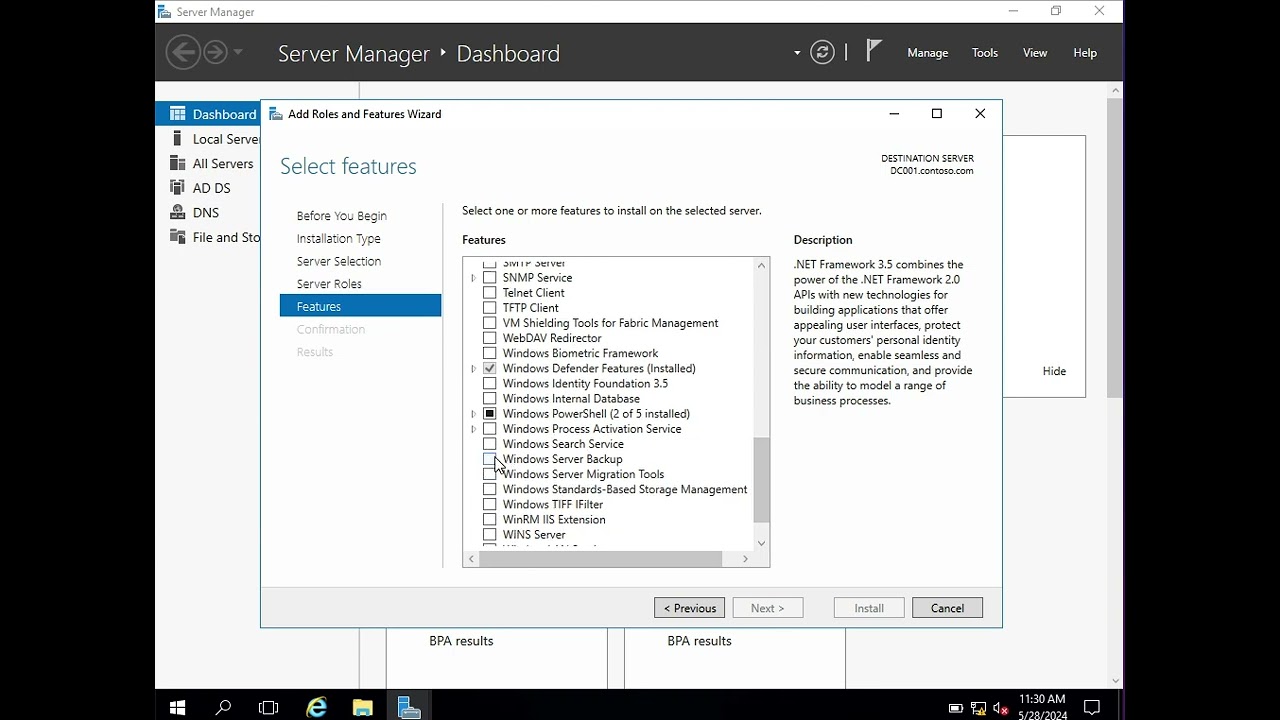Click the Server Manager title bar icon

point(164,12)
